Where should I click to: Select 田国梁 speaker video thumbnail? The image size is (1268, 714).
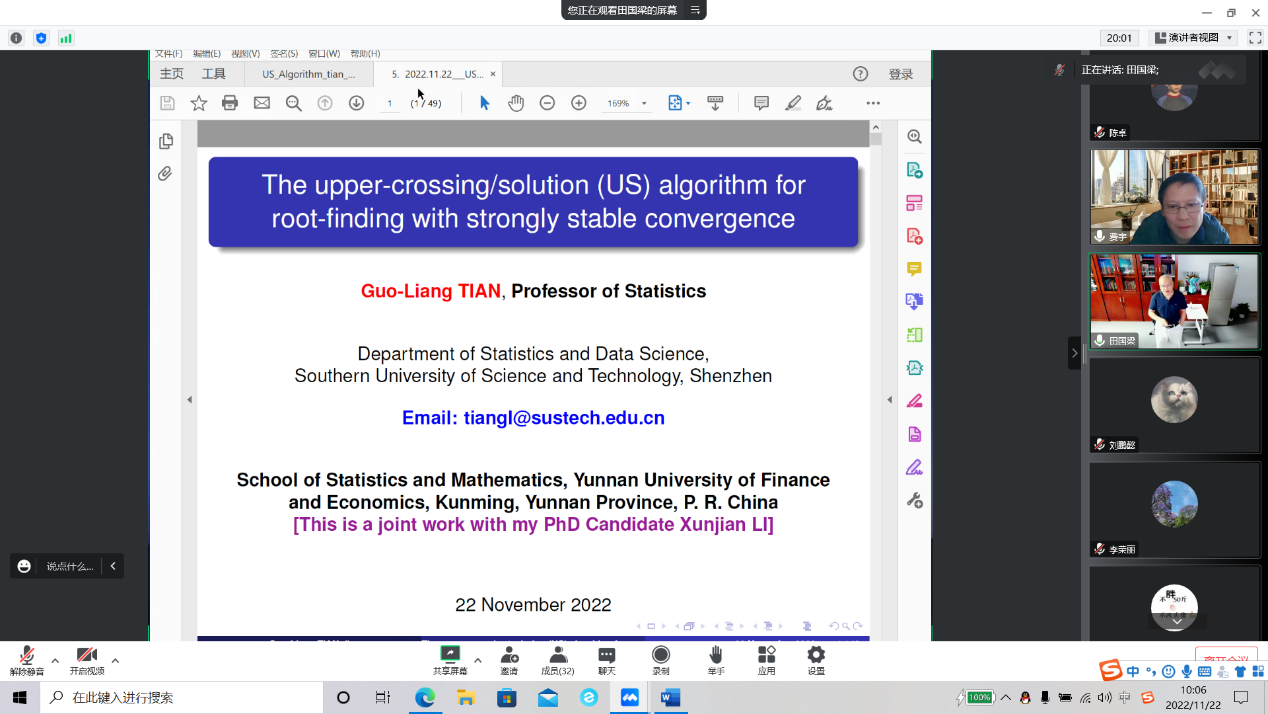click(x=1175, y=301)
